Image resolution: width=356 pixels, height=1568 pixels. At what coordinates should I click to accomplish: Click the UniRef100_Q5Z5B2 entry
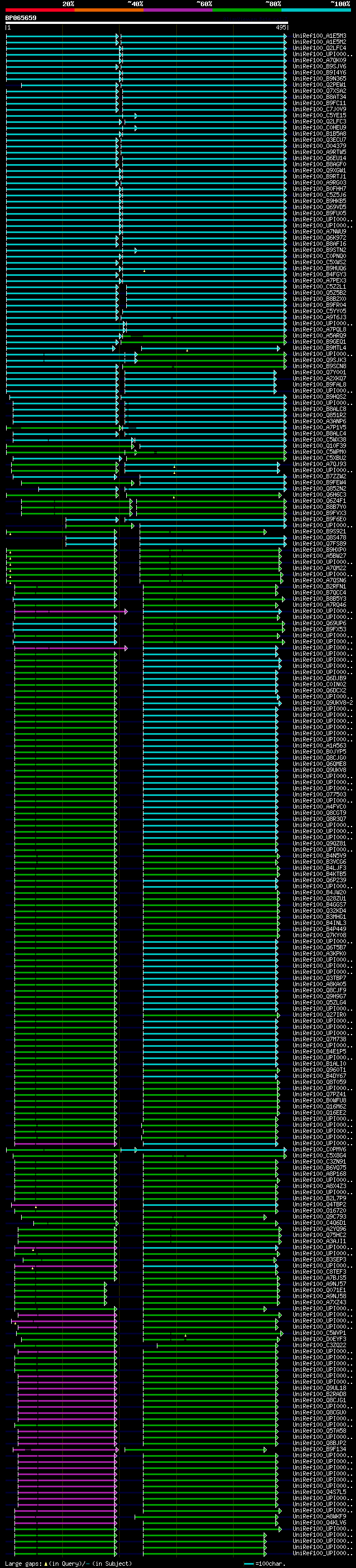pyautogui.click(x=319, y=293)
